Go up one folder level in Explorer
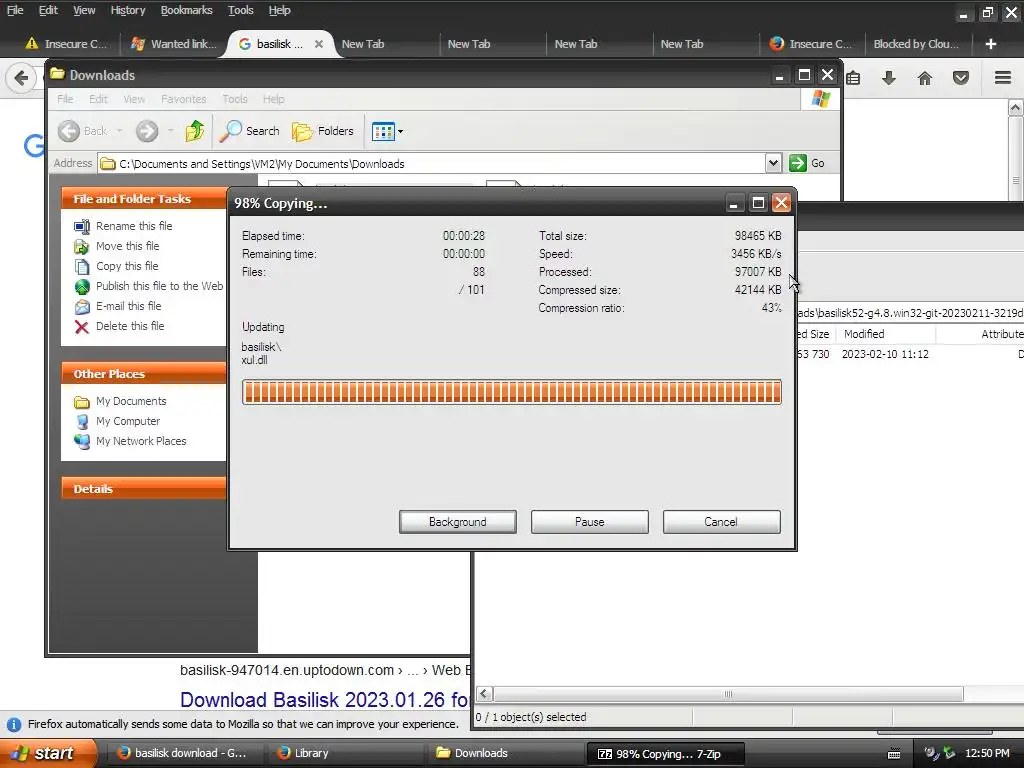Viewport: 1024px width, 768px height. pyautogui.click(x=194, y=131)
